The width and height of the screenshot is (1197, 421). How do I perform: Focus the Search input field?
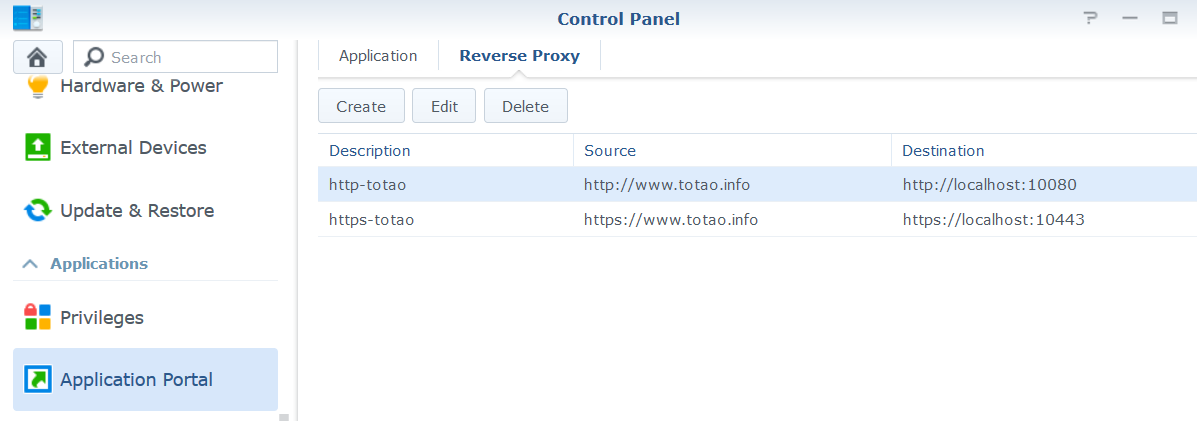coord(175,57)
